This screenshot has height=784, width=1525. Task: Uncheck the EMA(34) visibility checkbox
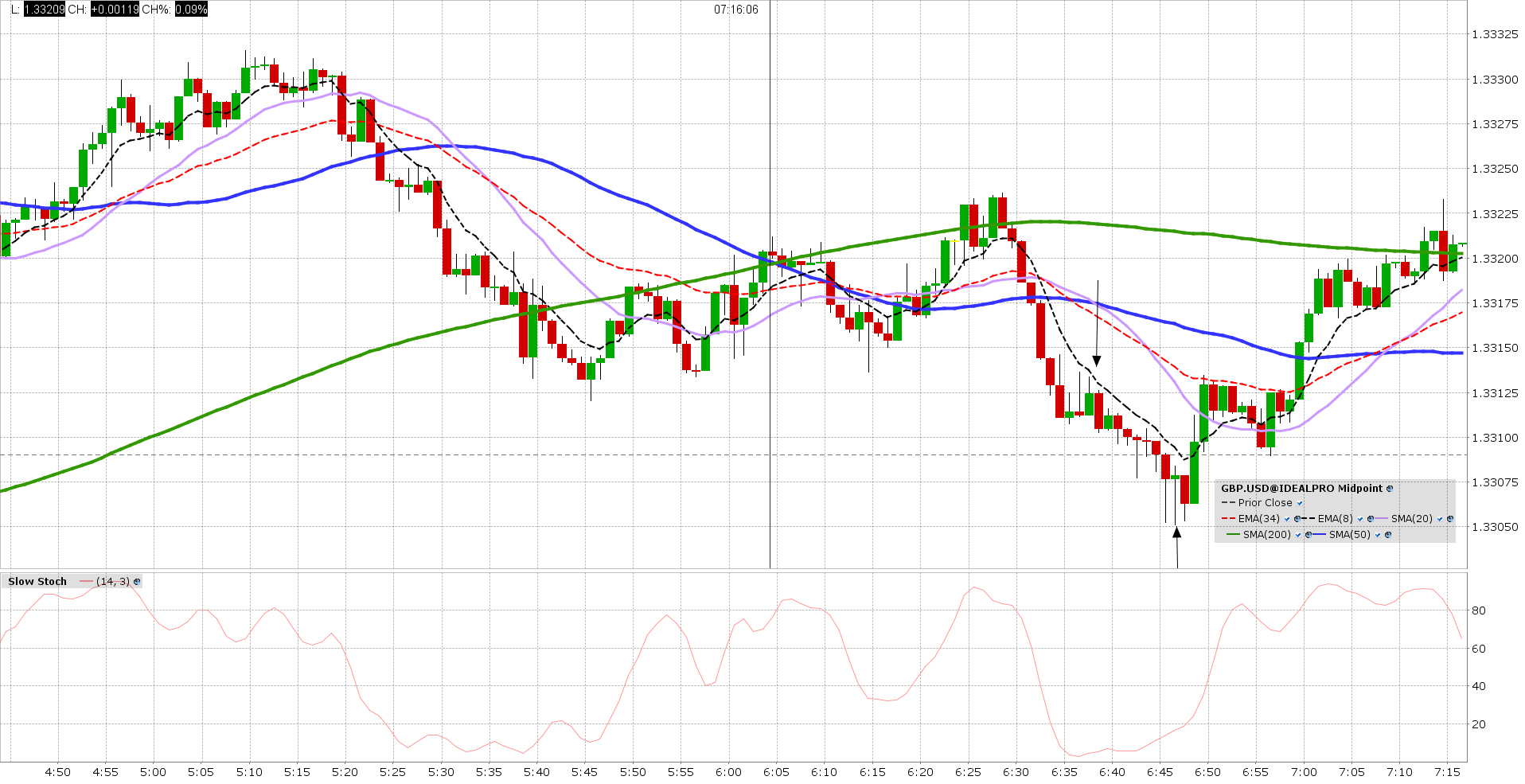(1287, 519)
